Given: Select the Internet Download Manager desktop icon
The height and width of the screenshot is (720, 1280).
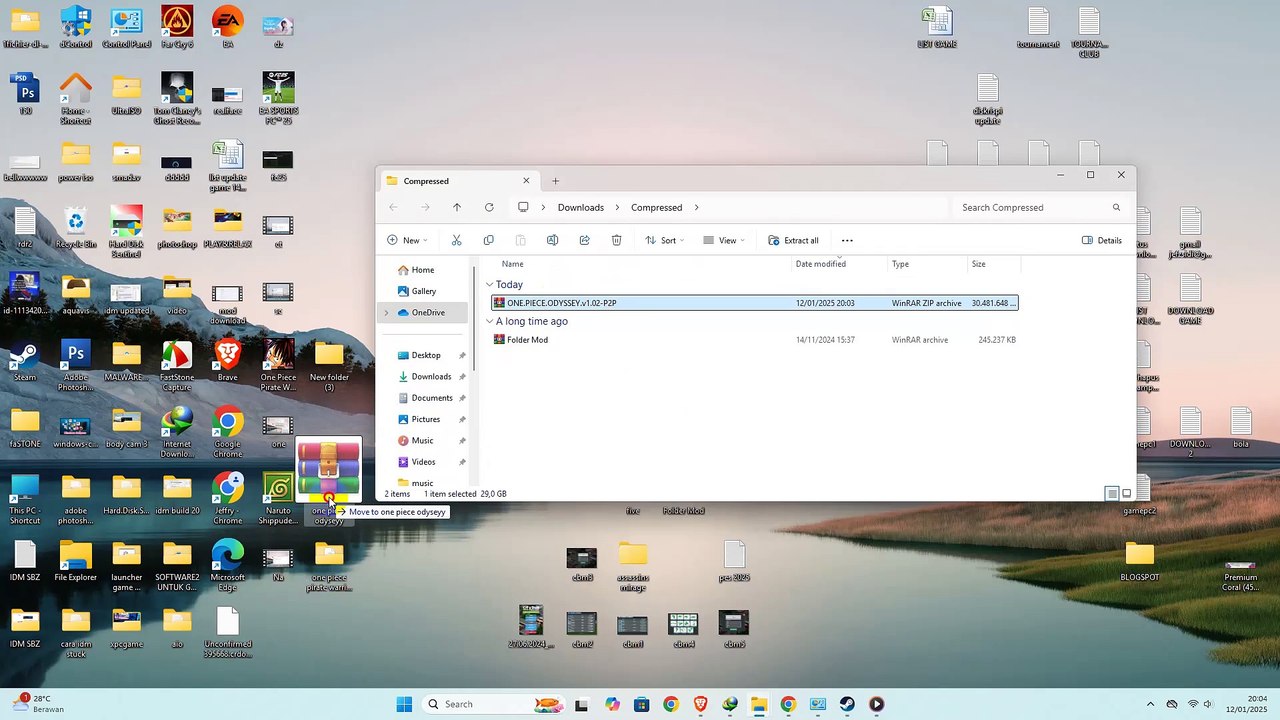Looking at the screenshot, I should point(177,433).
